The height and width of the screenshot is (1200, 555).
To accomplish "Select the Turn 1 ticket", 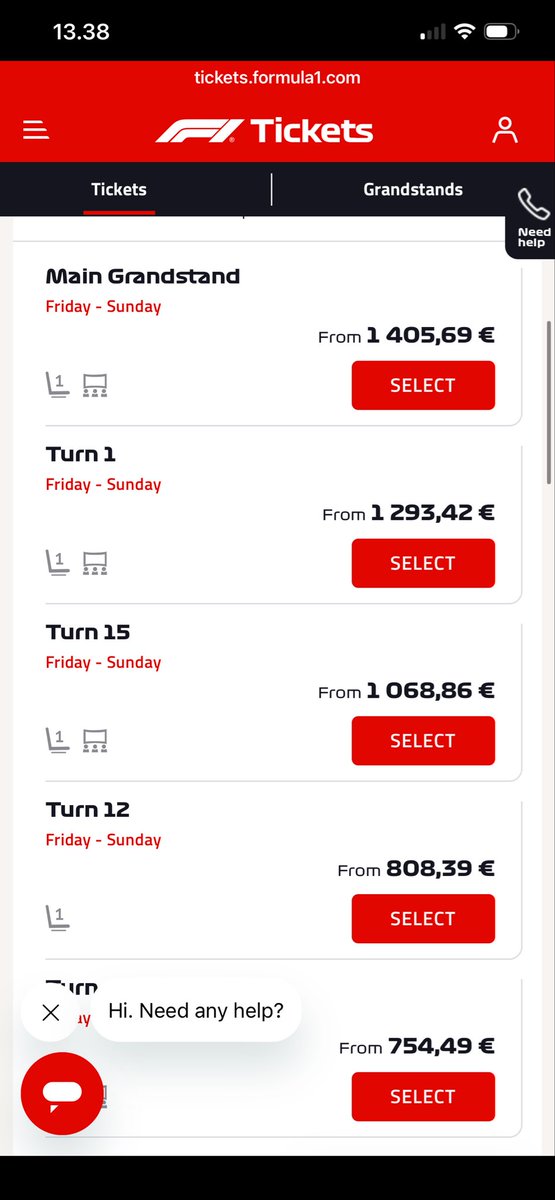I will (x=423, y=563).
